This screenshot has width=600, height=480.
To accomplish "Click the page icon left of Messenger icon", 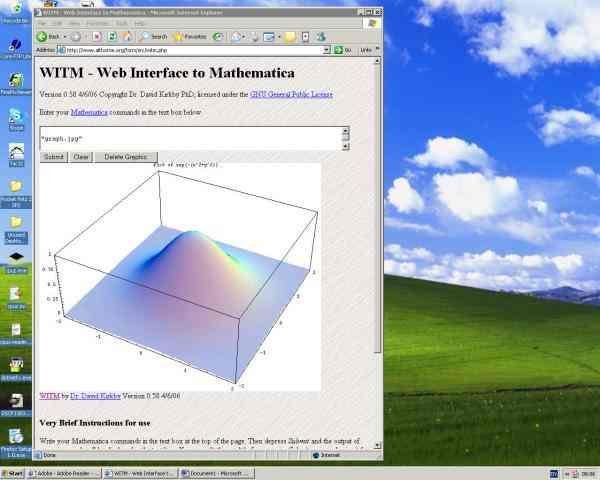I will click(x=305, y=37).
